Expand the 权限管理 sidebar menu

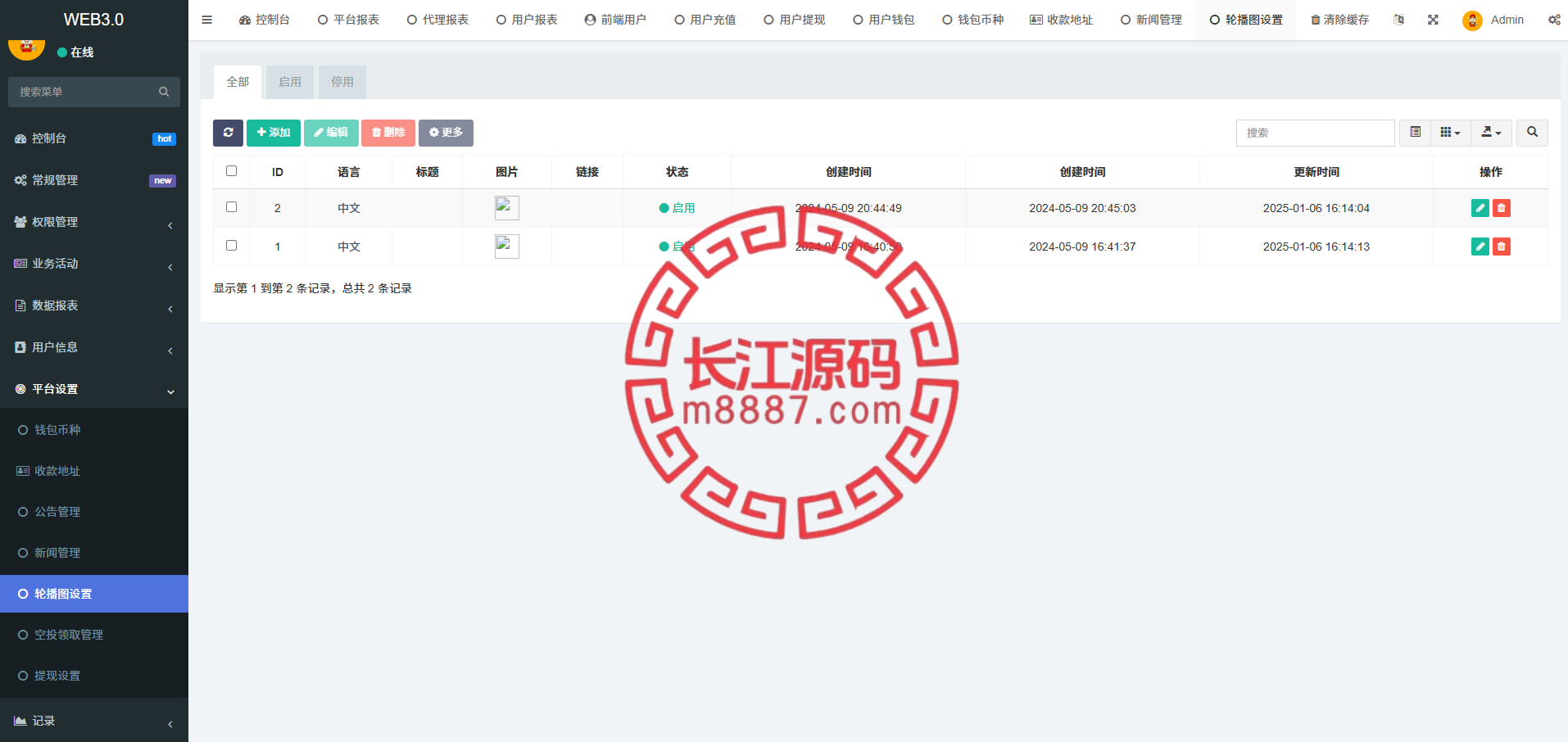(94, 222)
